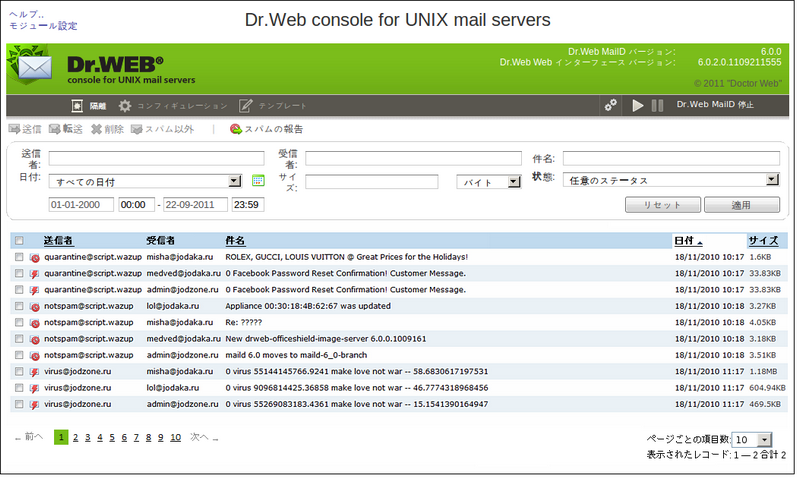Check the Facebook Password Reset admin@jodzone.ru checkbox
800x479 pixels.
19,289
